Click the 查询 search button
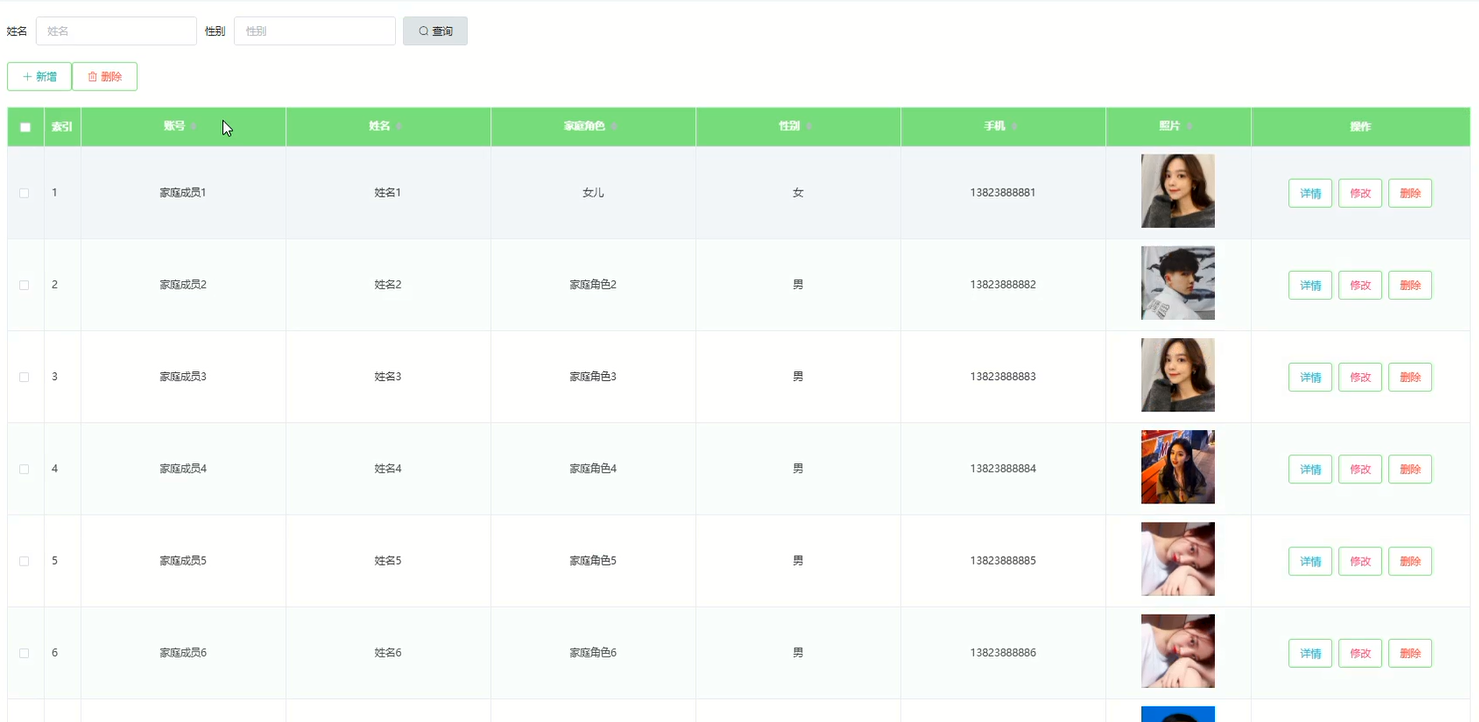This screenshot has width=1479, height=722. [435, 31]
